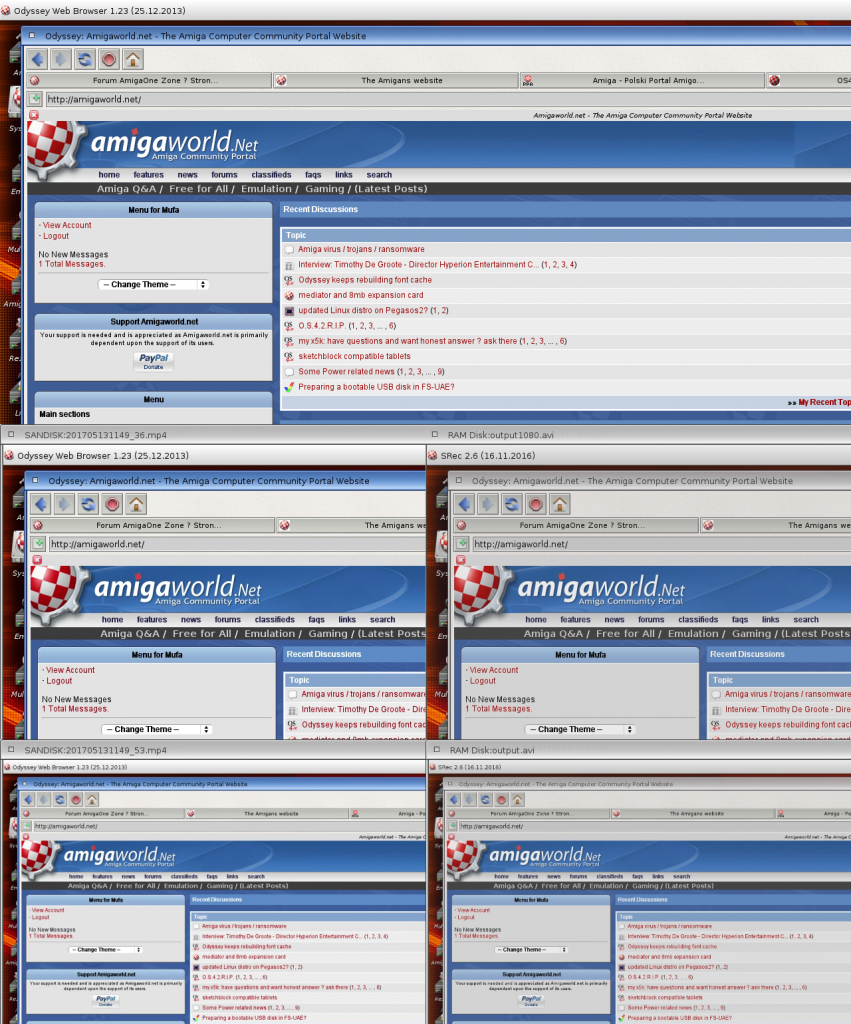Go back in the 201705131149_53.mp4 window
This screenshot has height=1024, width=851.
click(28, 799)
